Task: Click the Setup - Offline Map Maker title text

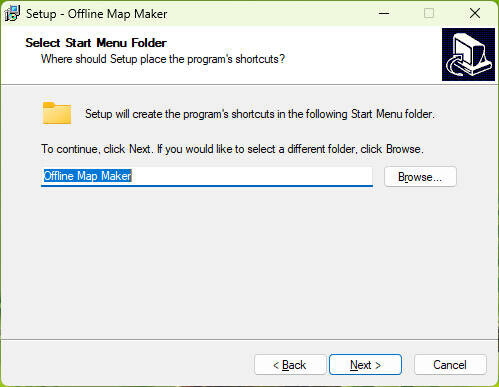Action: tap(97, 14)
